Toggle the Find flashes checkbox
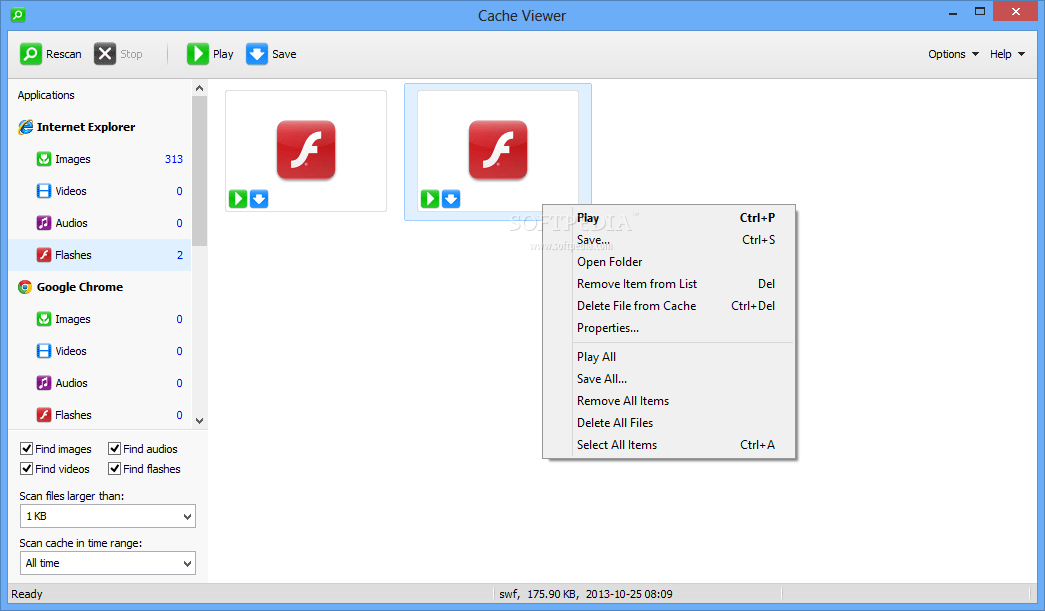 coord(115,468)
